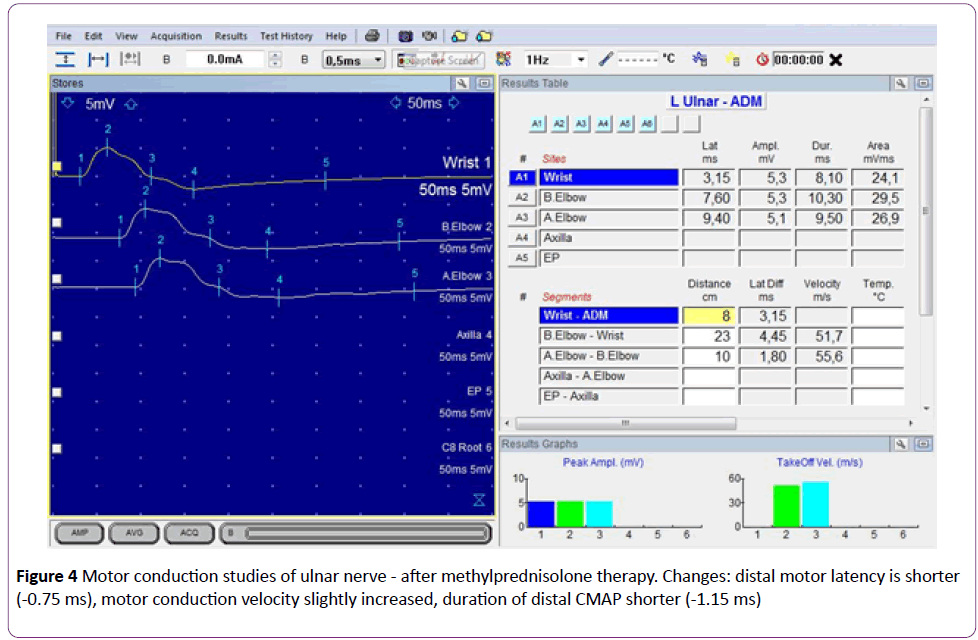The height and width of the screenshot is (640, 978).
Task: Open the Acquisition menu
Action: (x=176, y=36)
